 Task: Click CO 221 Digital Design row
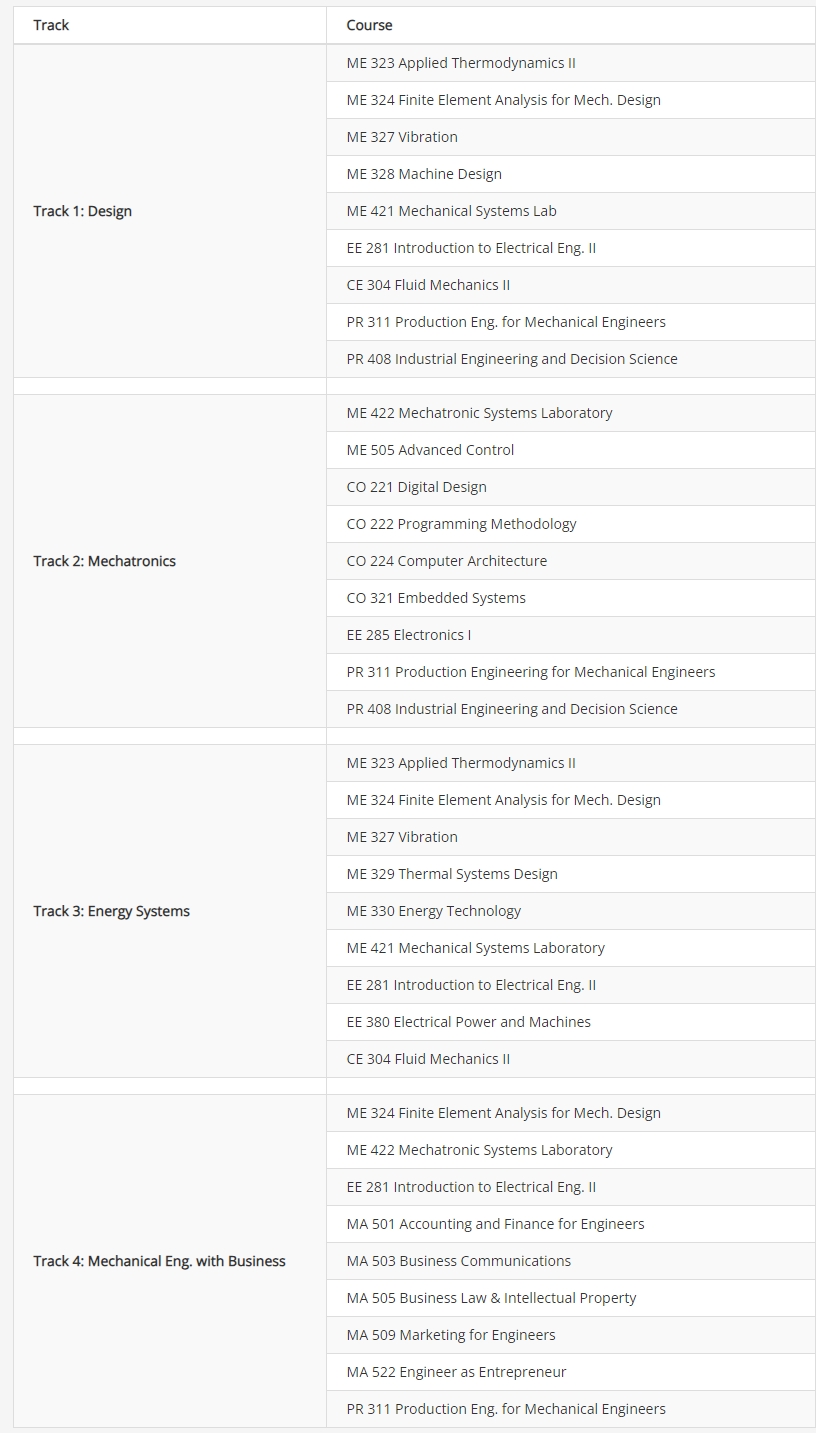pos(416,487)
